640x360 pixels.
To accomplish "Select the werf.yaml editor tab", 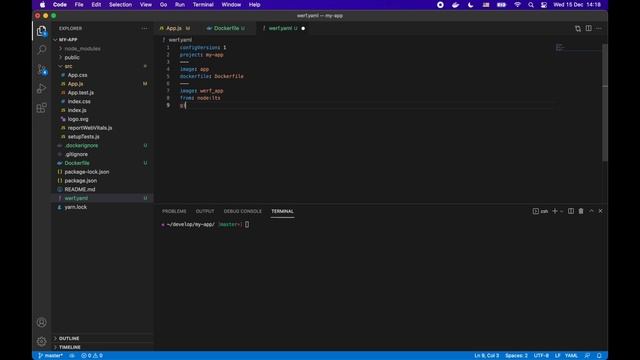I will click(280, 29).
